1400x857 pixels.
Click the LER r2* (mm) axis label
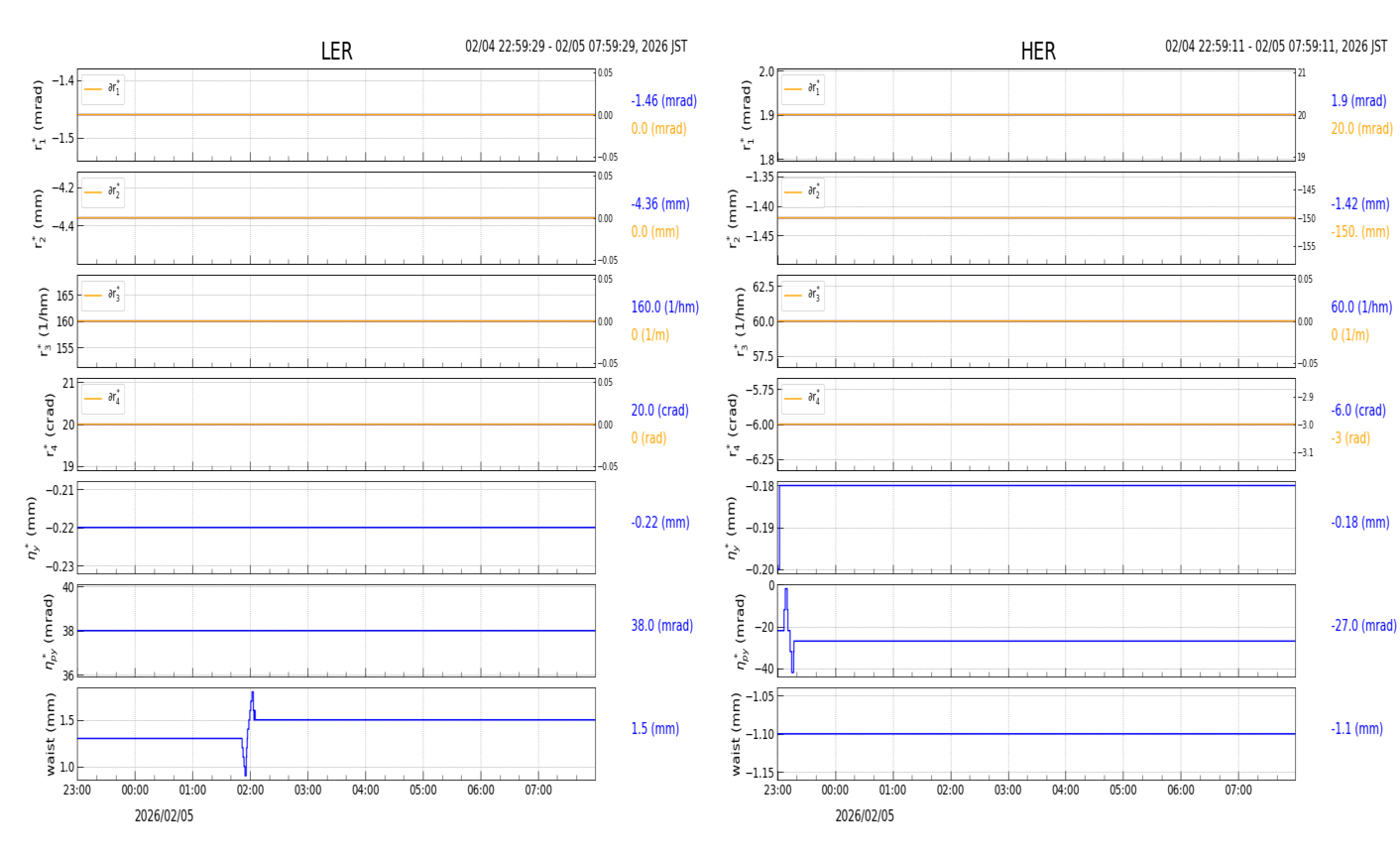coord(39,218)
